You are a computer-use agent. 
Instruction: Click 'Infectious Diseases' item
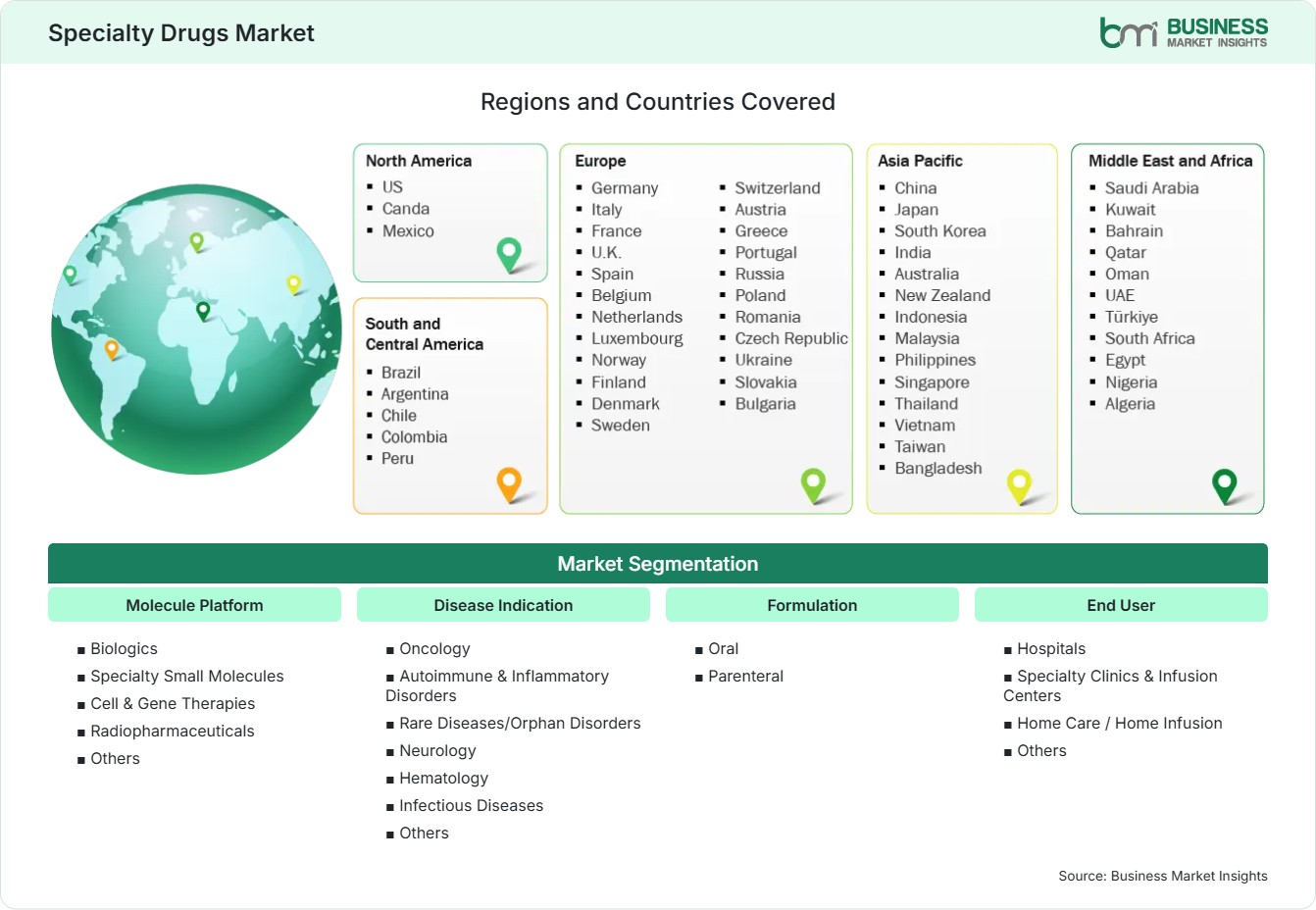point(471,806)
